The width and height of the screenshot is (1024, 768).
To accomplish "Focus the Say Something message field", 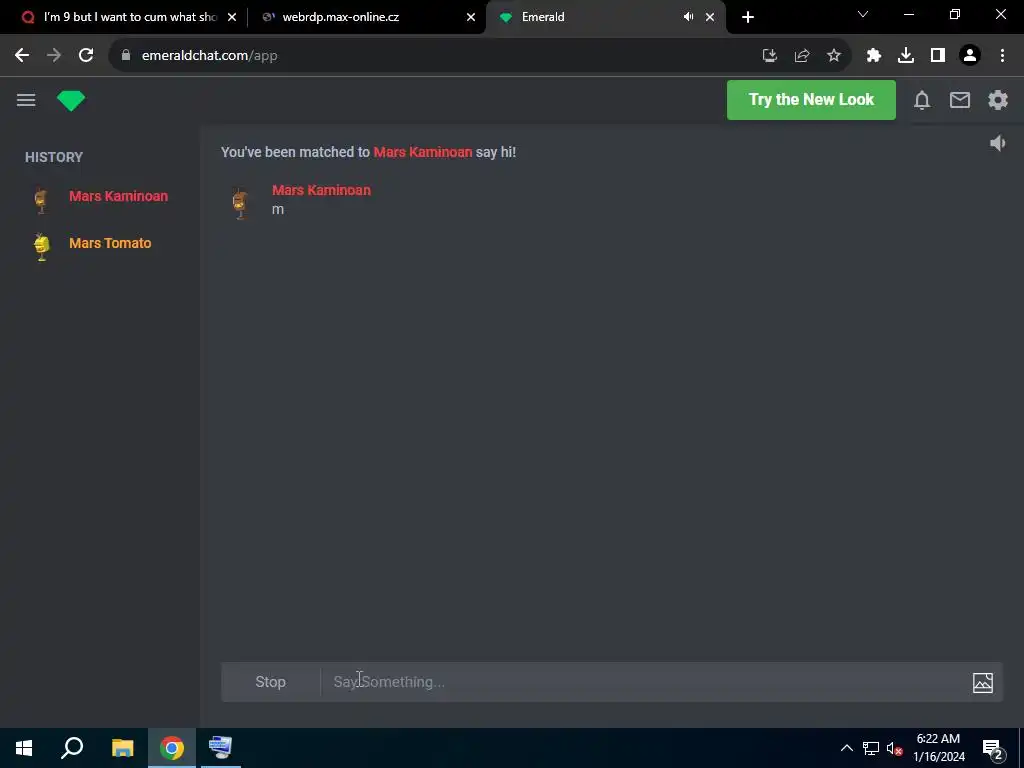I will (643, 682).
